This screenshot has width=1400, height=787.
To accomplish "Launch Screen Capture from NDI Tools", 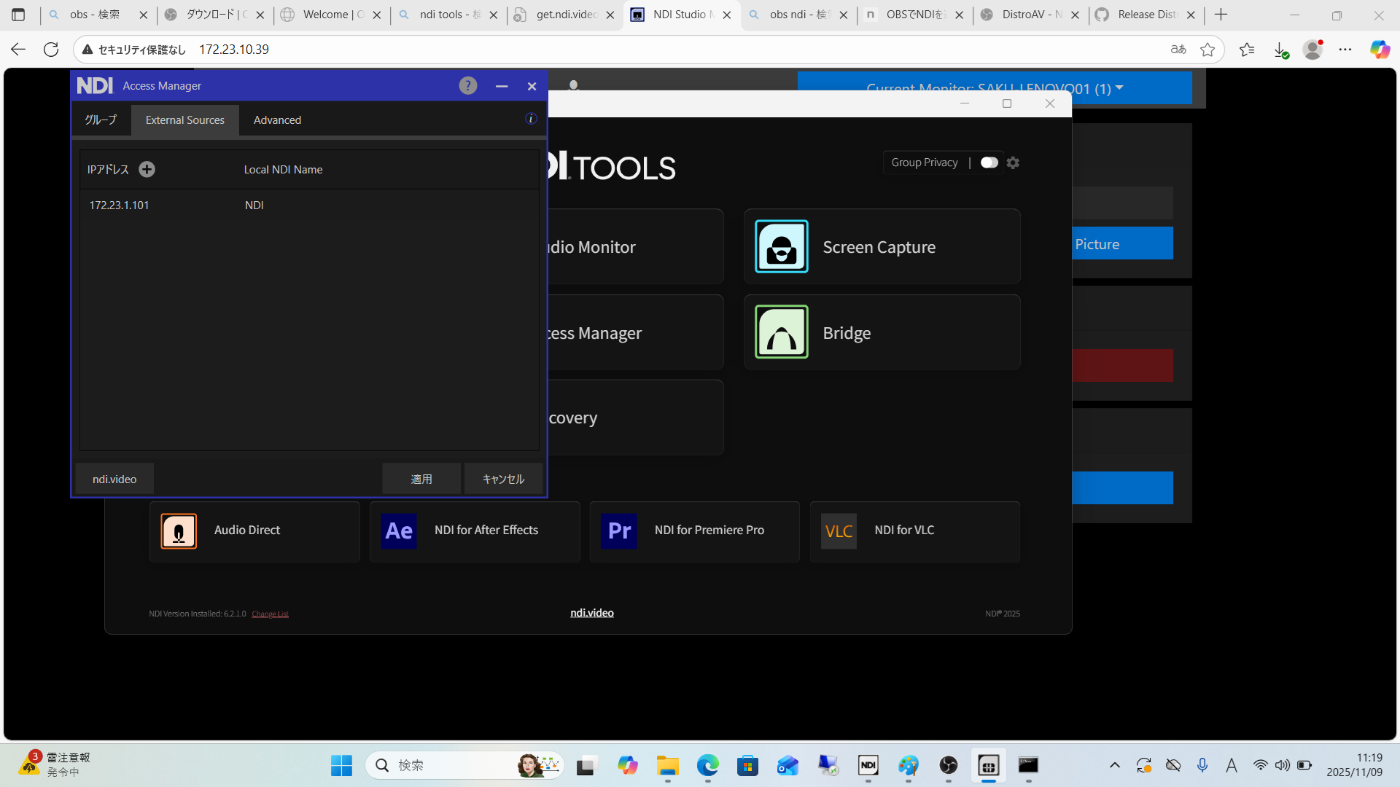I will pos(882,247).
